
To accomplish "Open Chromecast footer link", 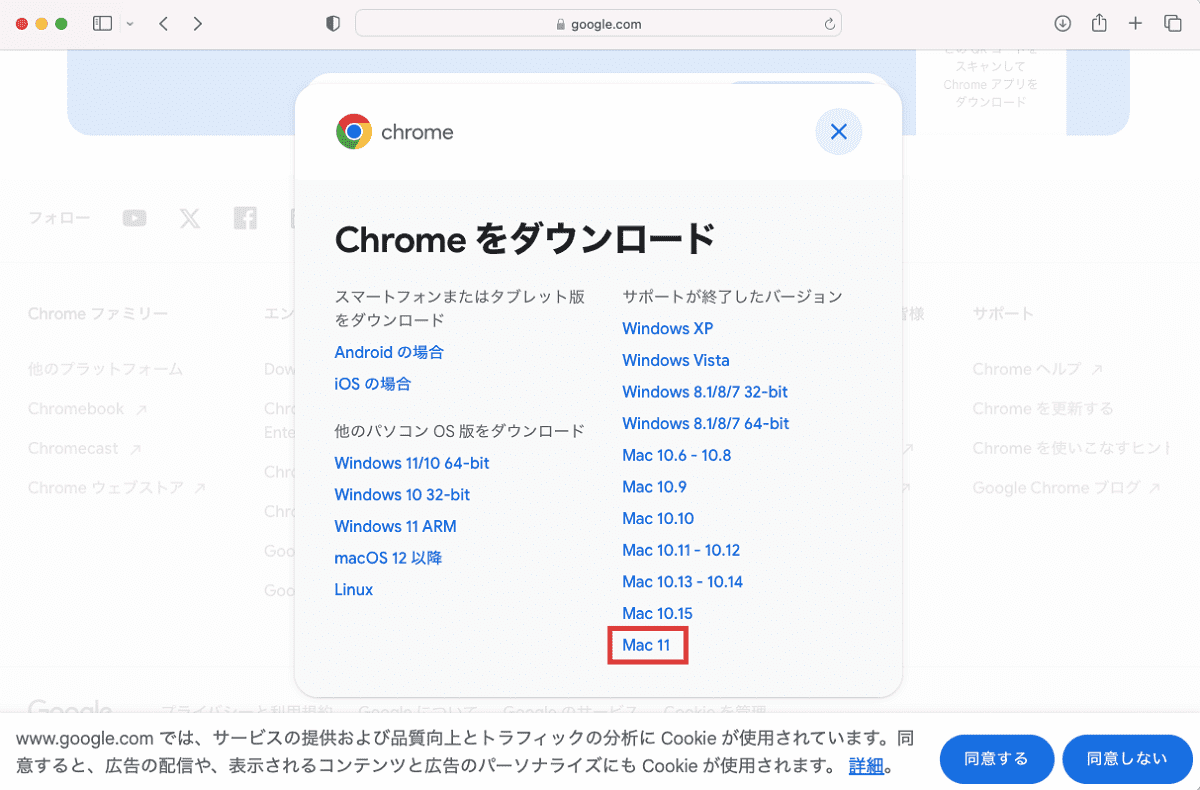I will [85, 449].
